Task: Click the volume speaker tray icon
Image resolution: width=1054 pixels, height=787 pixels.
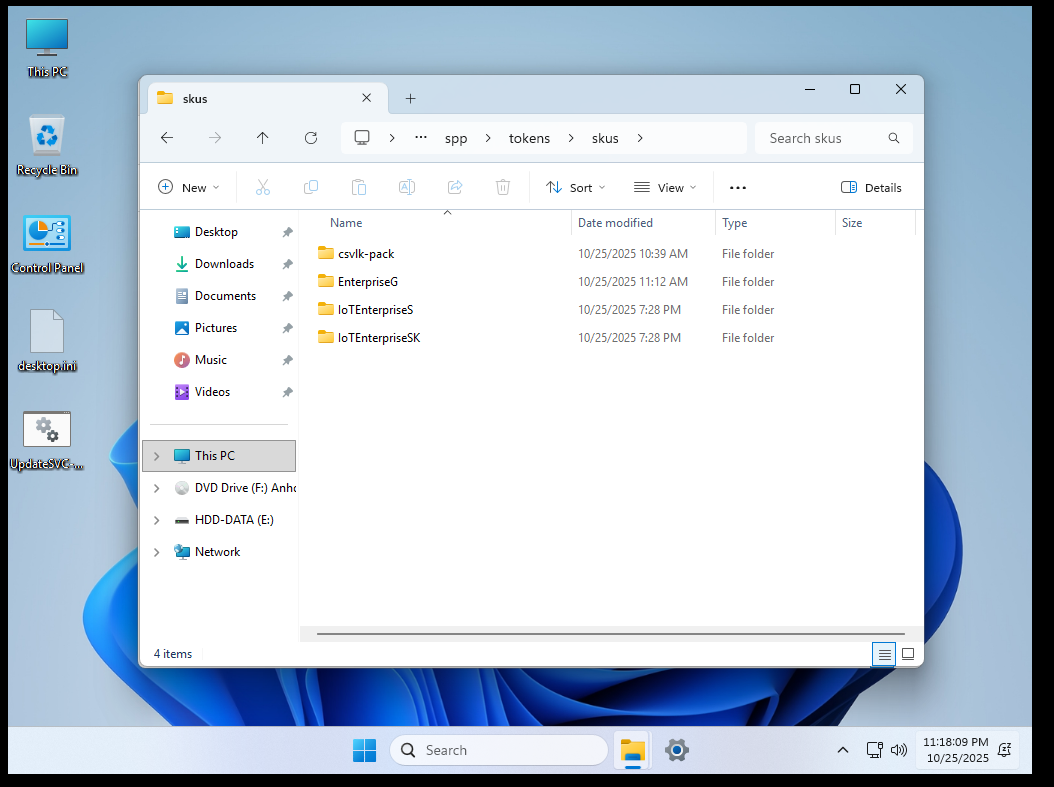Action: click(x=899, y=750)
